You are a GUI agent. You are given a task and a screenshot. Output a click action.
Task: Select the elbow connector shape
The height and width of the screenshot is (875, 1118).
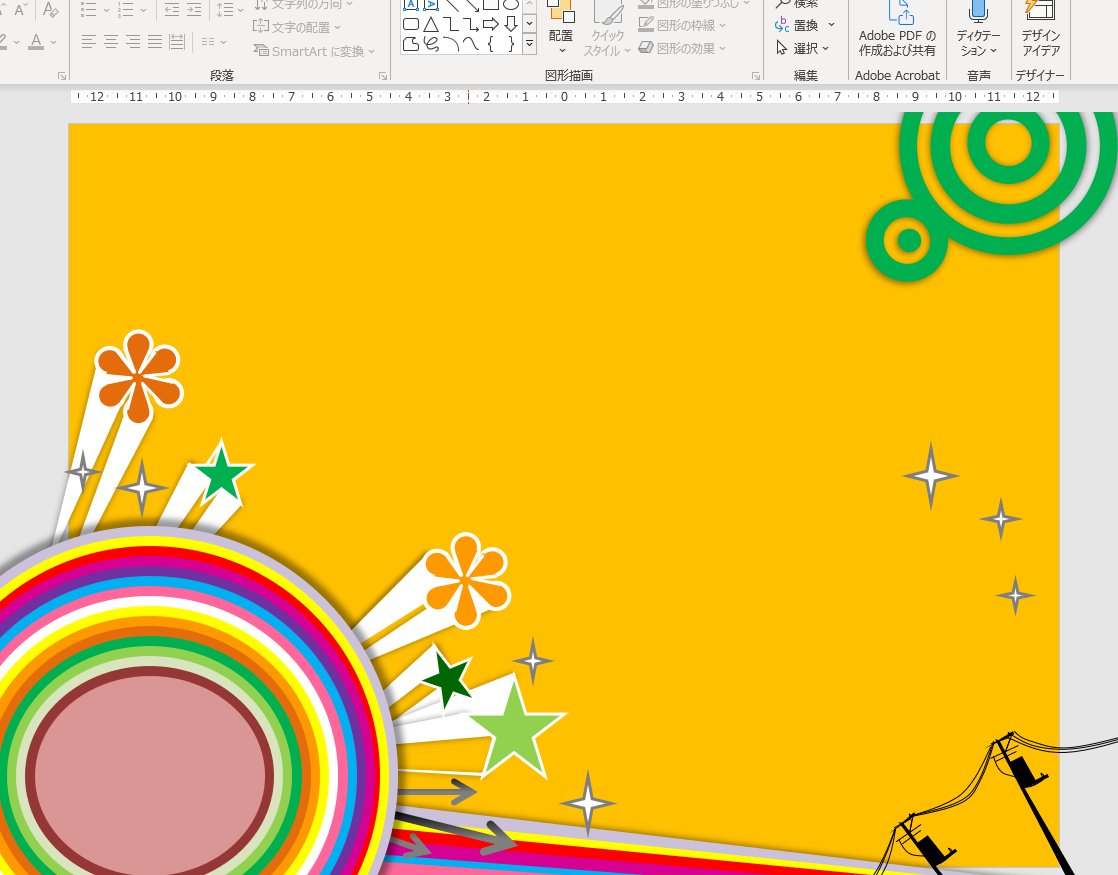tap(451, 25)
